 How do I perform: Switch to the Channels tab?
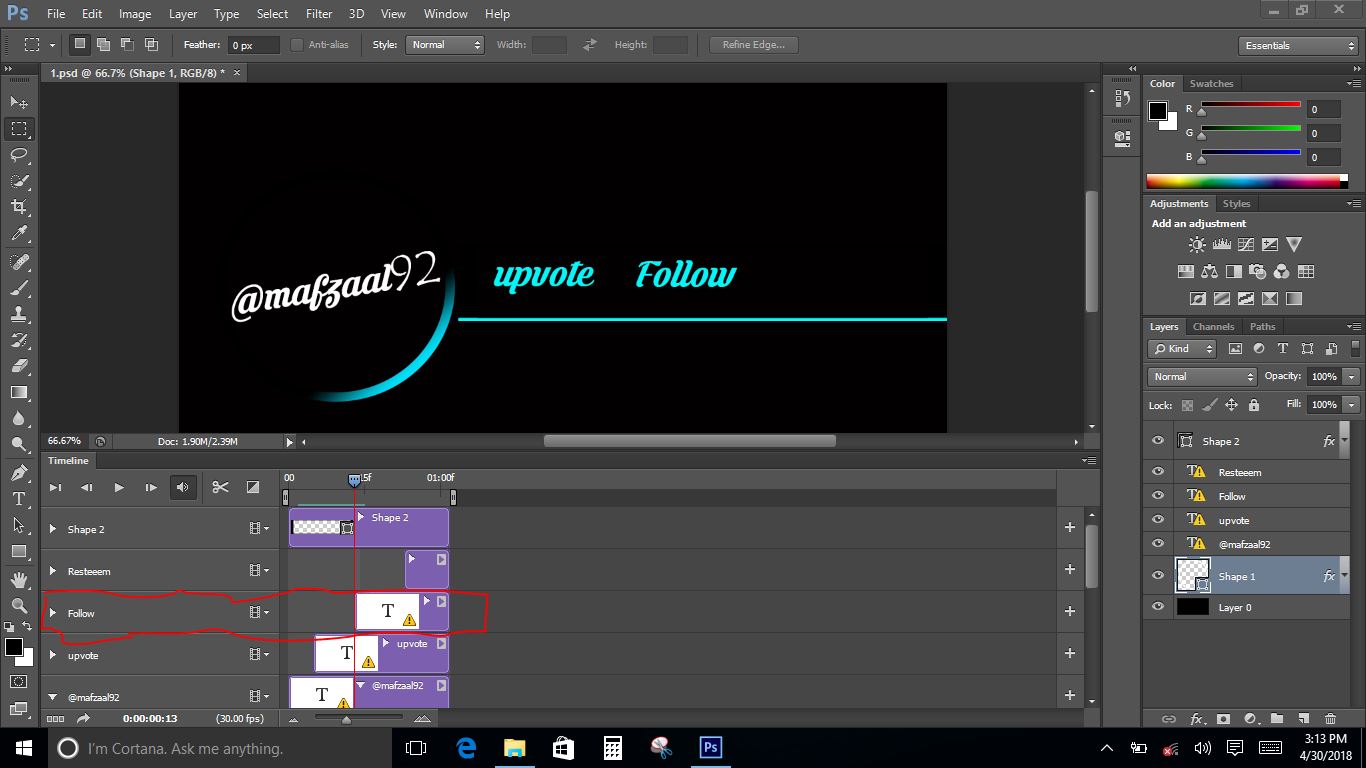pos(1213,327)
